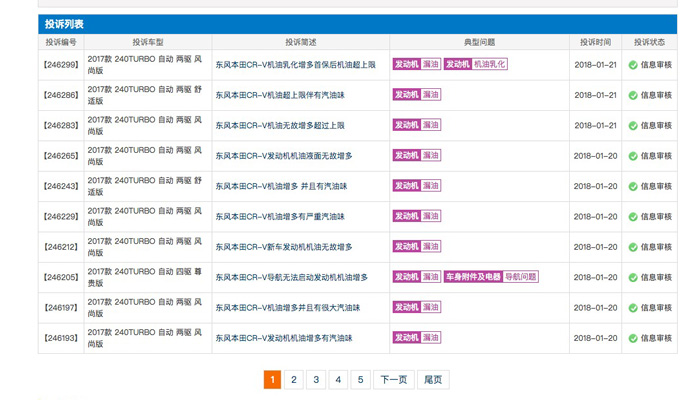Viewport: 700px width, 400px height.
Task: Click 车身附件及电器 category tag
Action: 473,277
